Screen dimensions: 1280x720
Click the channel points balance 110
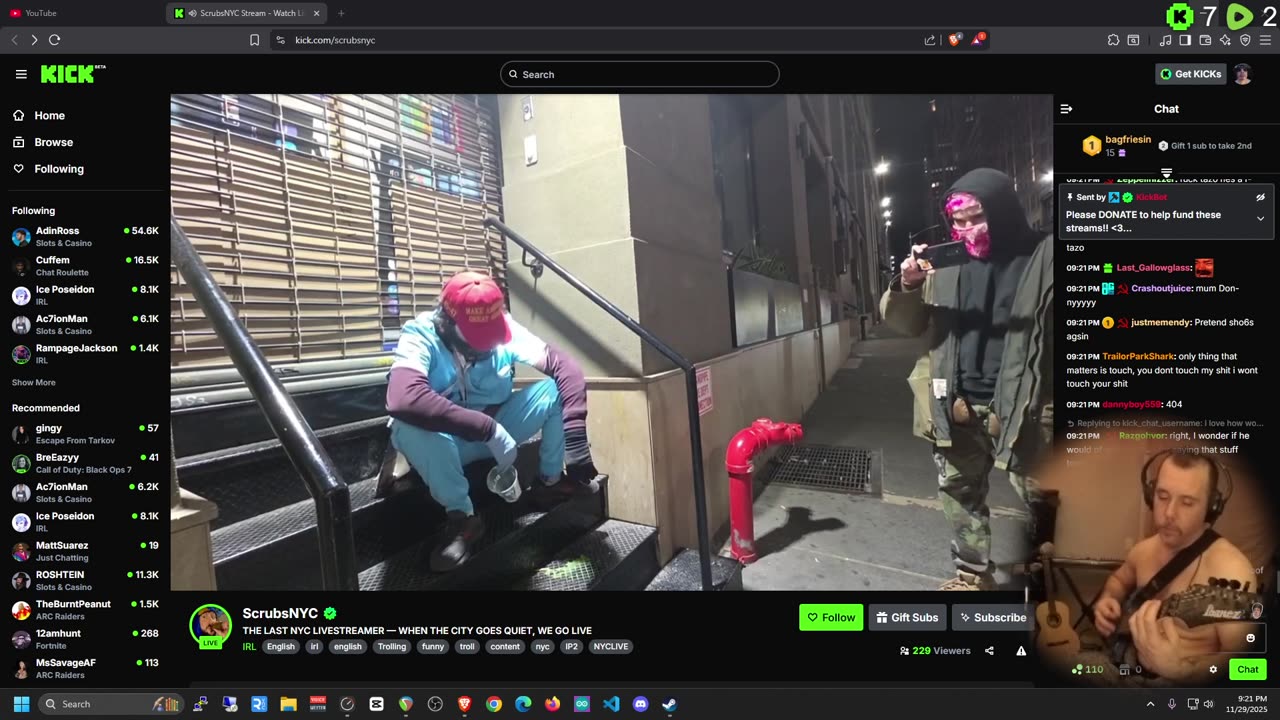(x=1087, y=670)
